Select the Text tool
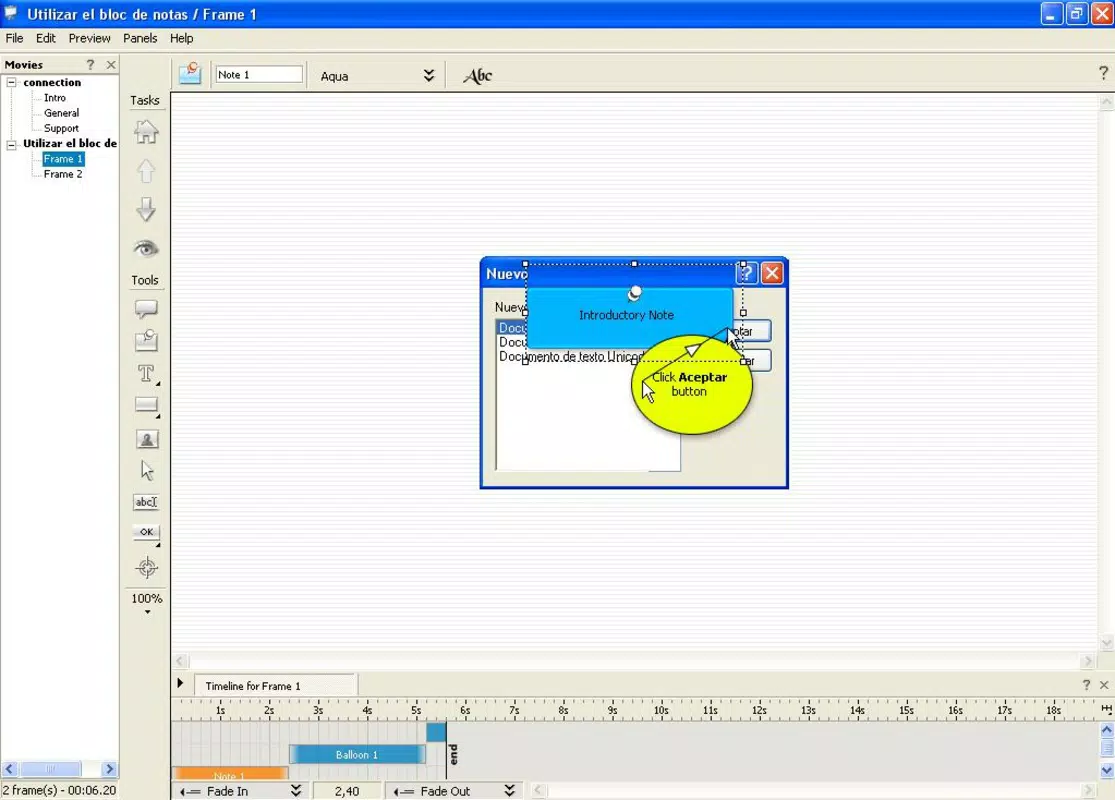This screenshot has width=1115, height=800. [x=146, y=373]
